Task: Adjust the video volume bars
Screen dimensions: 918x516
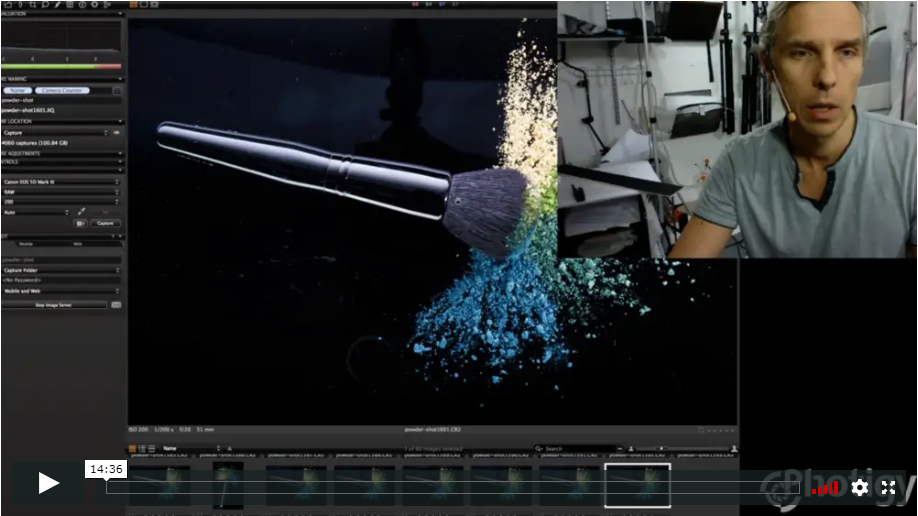Action: point(825,488)
